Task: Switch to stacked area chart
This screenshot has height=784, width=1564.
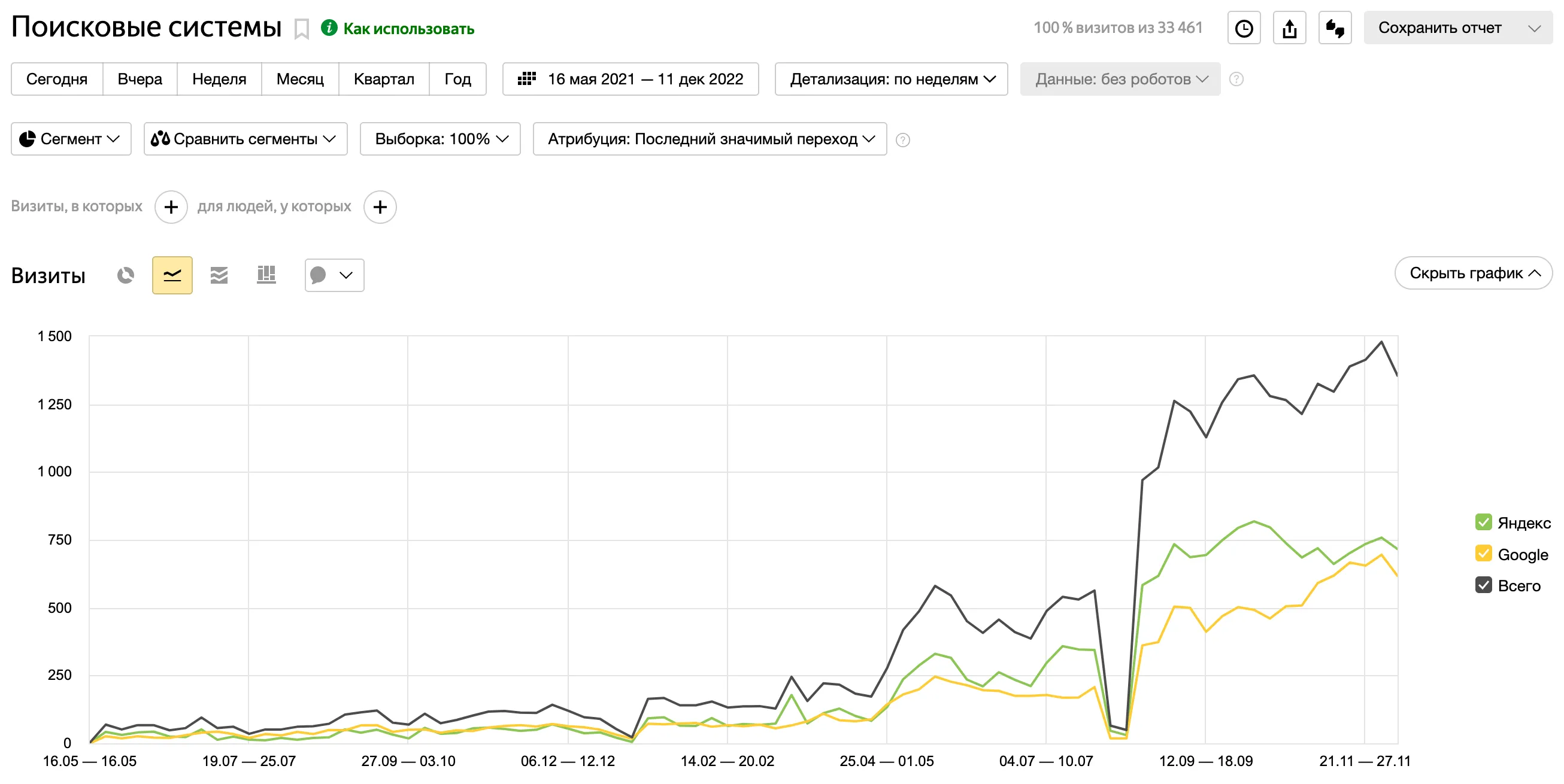Action: click(219, 275)
